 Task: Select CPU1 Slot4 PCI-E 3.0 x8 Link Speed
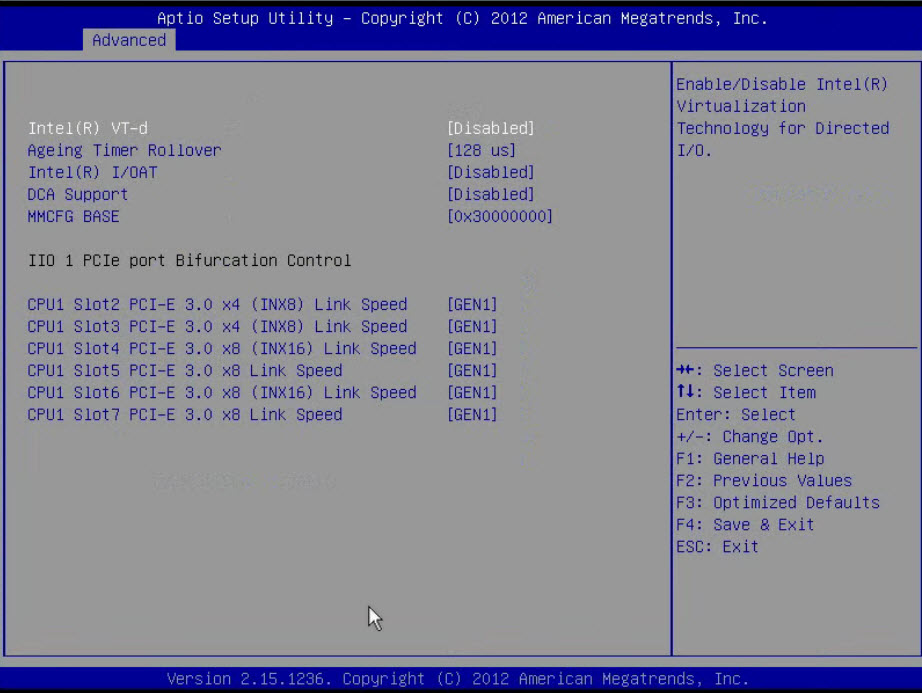click(222, 349)
